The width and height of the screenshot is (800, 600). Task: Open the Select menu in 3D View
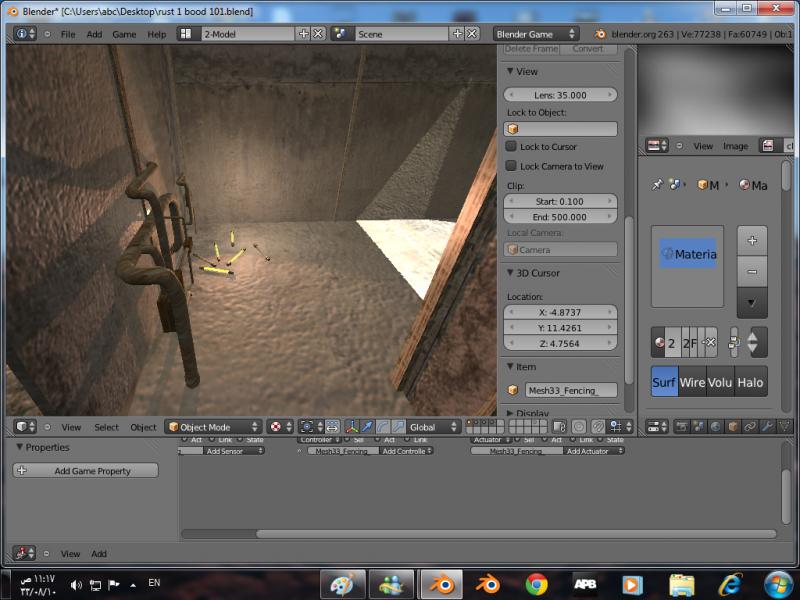tap(106, 427)
